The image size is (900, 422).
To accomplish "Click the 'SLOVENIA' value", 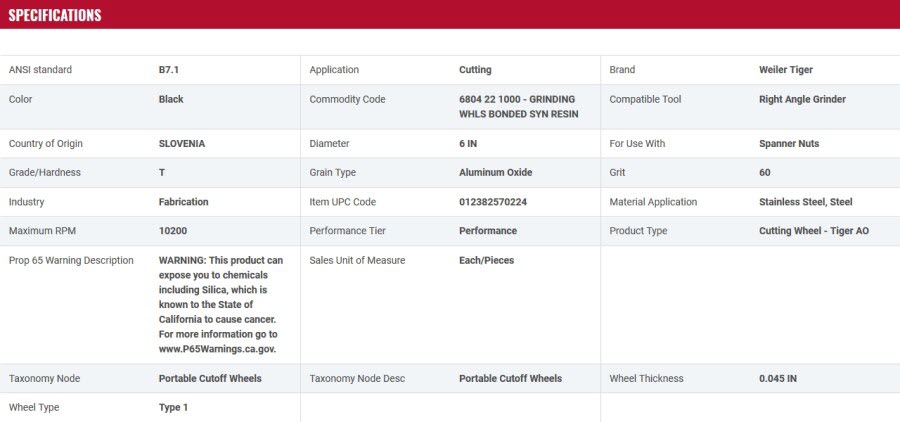I will 181,144.
